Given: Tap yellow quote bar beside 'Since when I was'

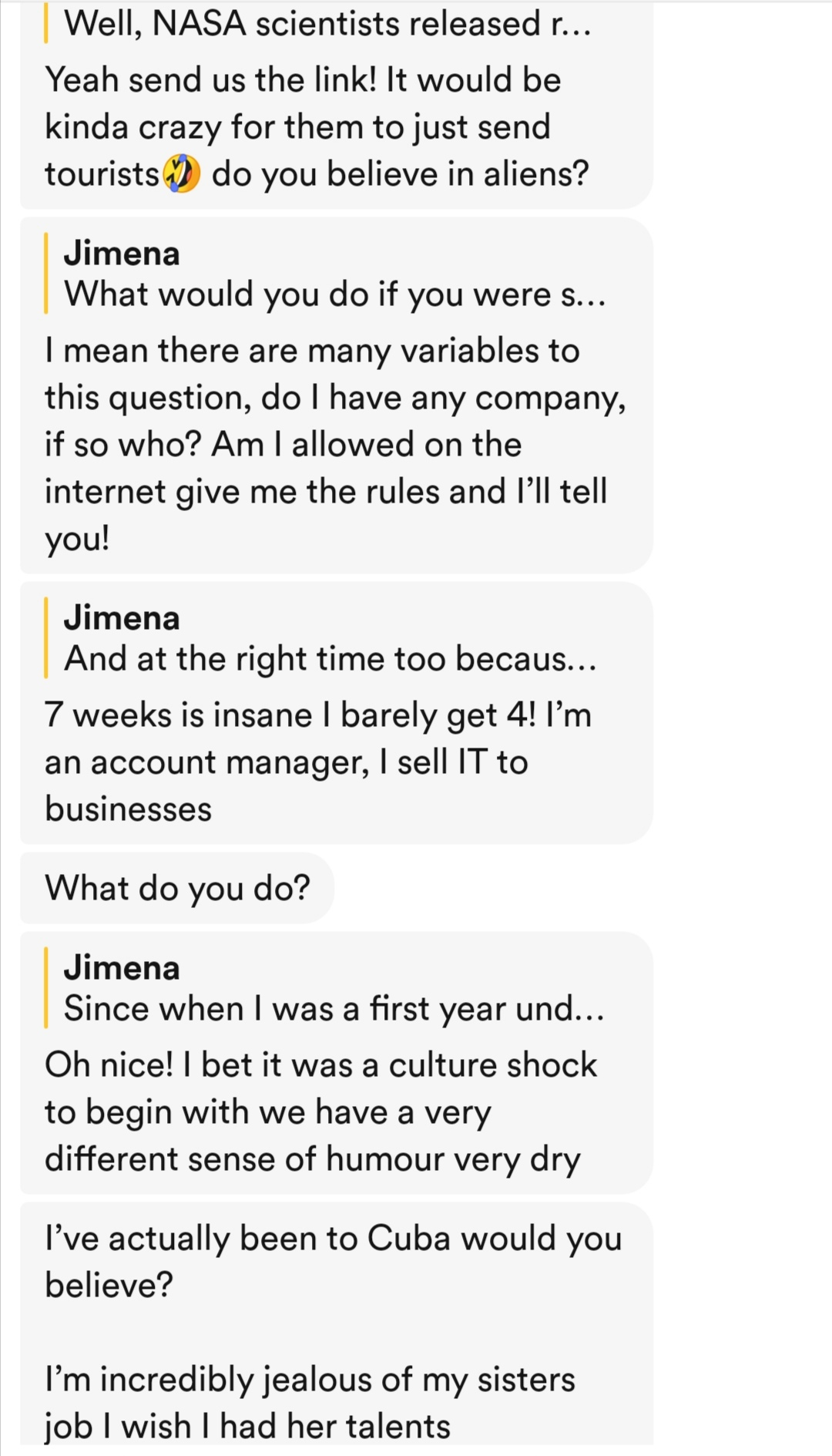Looking at the screenshot, I should tap(46, 988).
